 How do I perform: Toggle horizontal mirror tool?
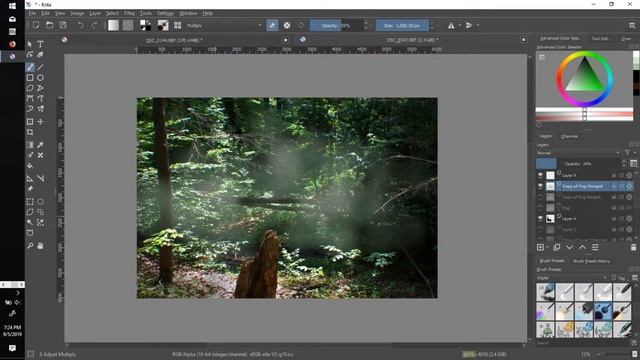click(451, 25)
